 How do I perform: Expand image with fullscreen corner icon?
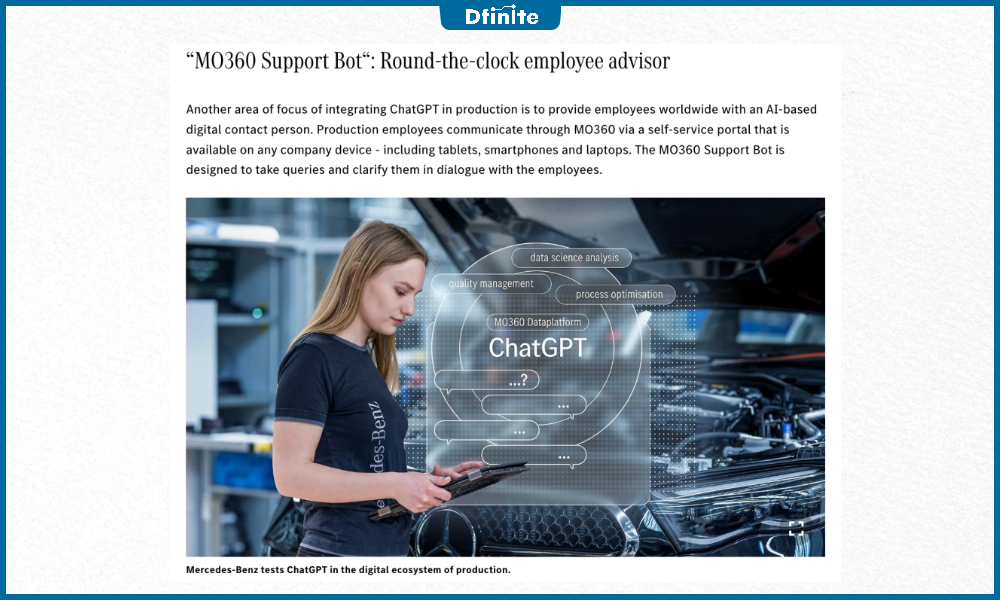796,529
